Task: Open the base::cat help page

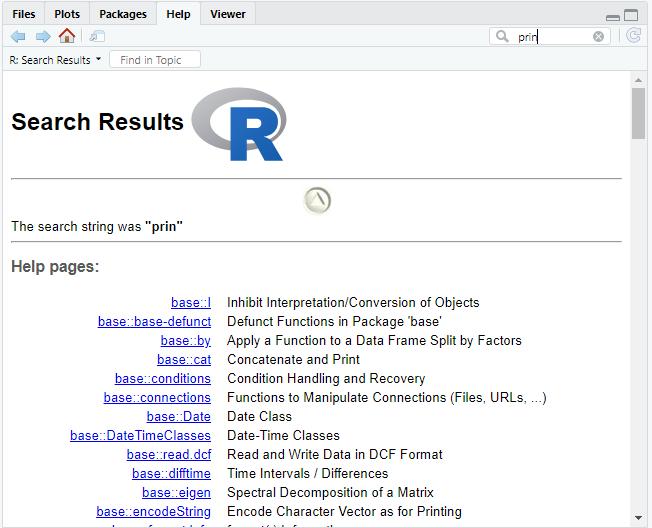Action: 184,360
